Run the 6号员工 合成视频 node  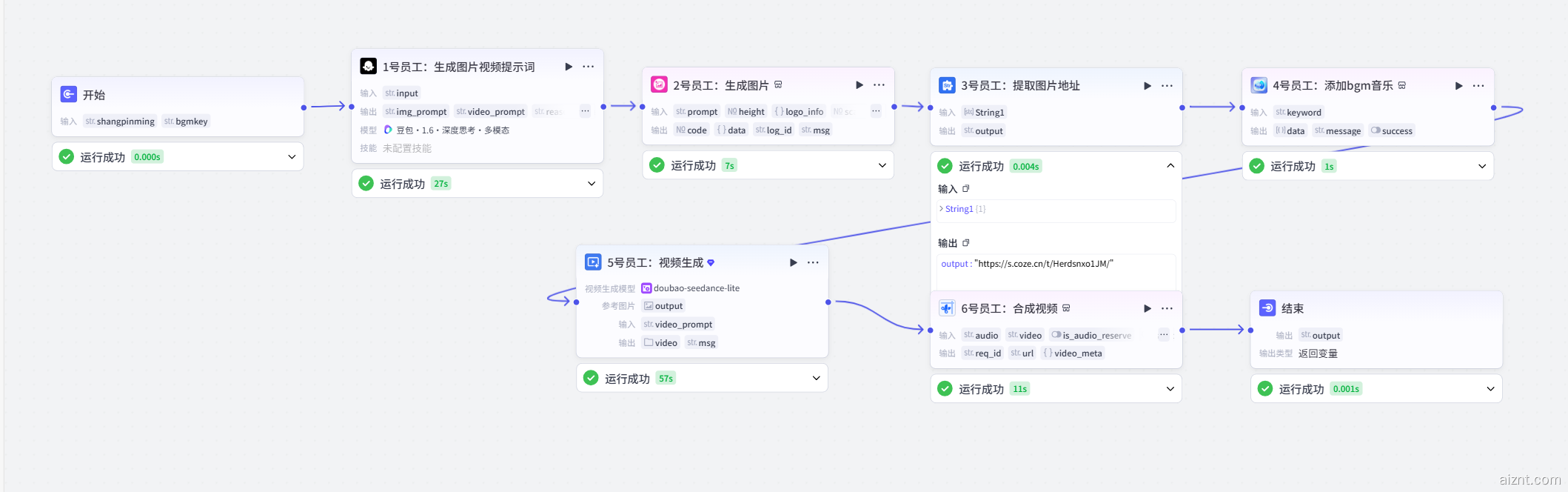click(1147, 308)
